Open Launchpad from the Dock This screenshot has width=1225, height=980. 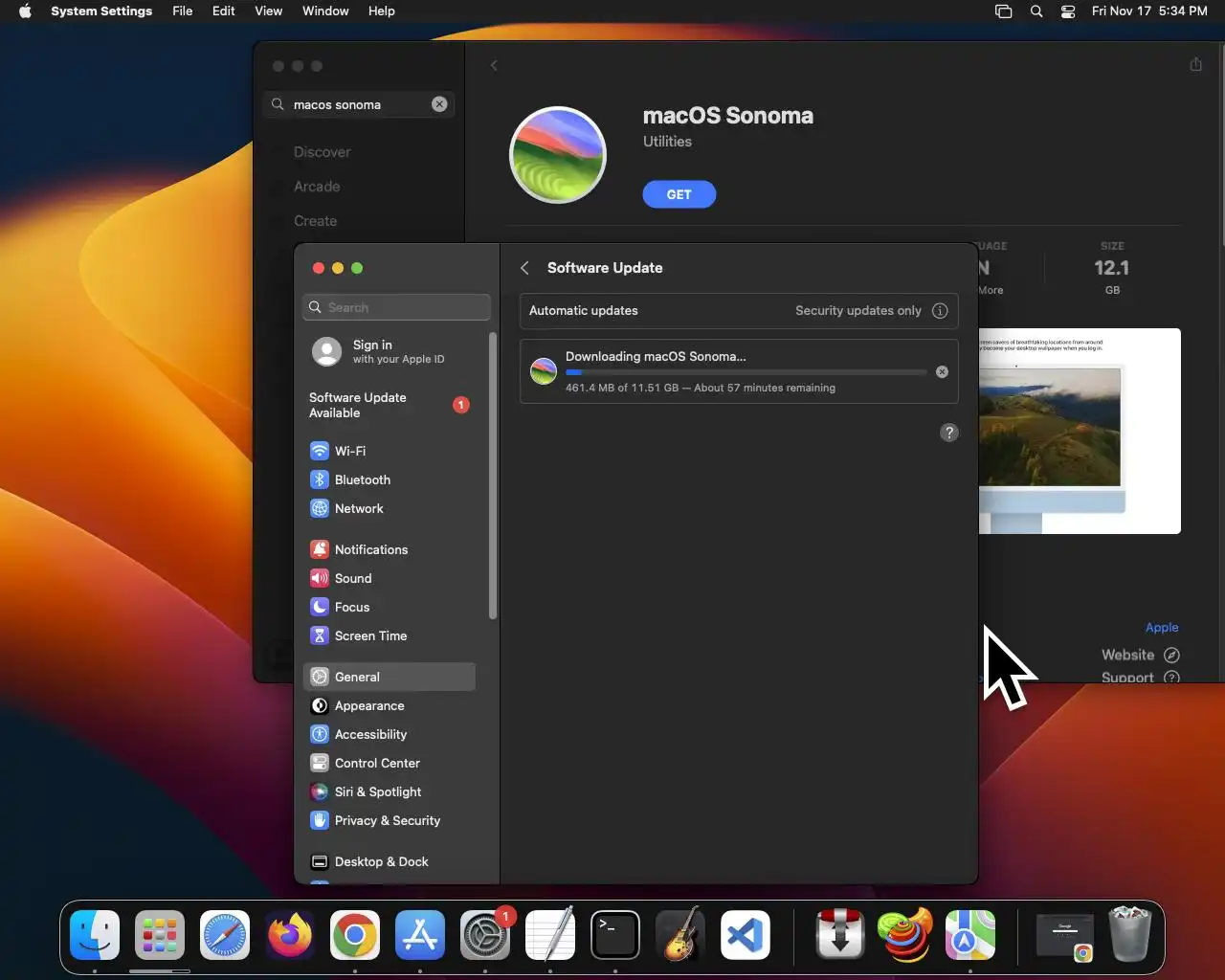160,935
